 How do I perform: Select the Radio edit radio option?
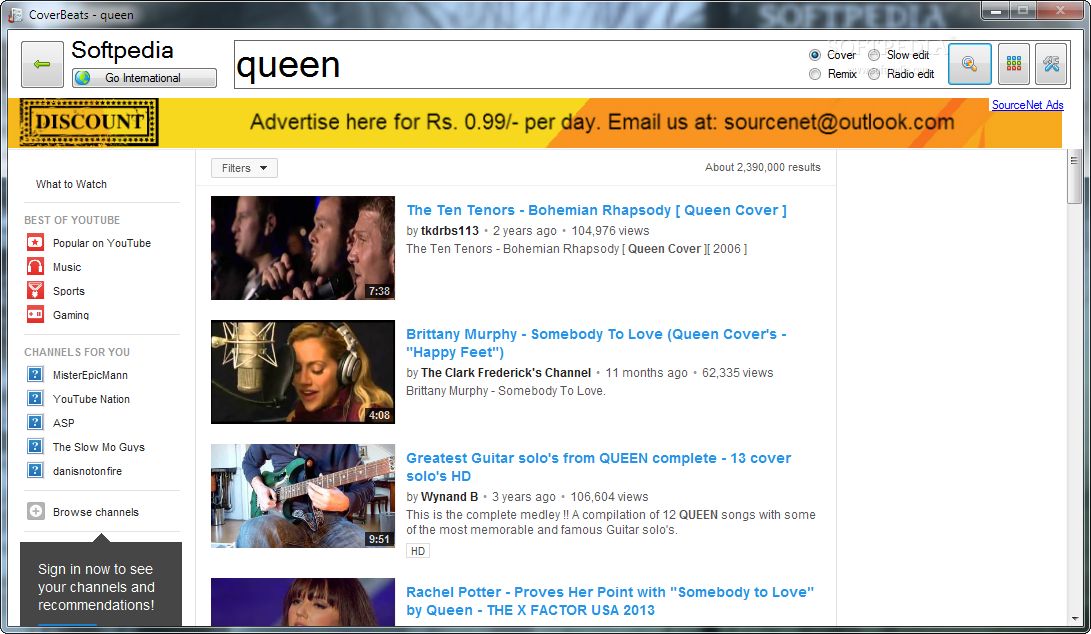tap(874, 74)
